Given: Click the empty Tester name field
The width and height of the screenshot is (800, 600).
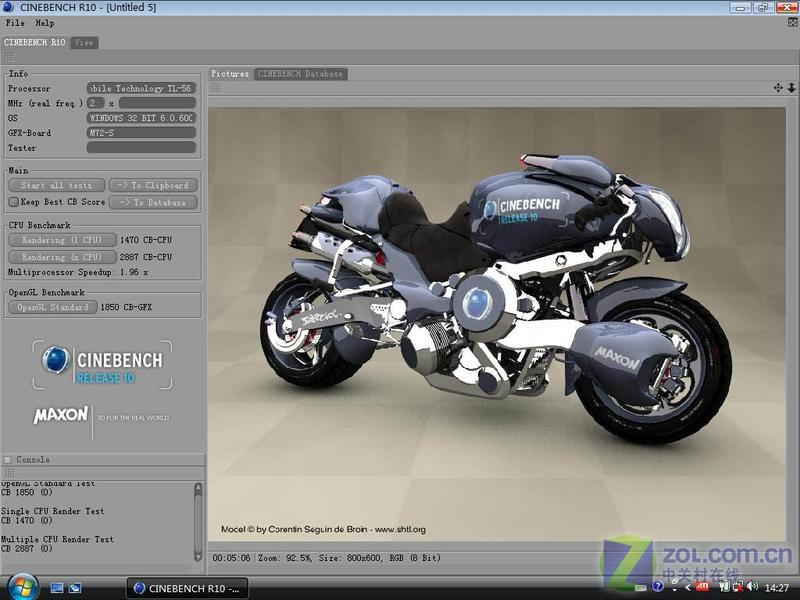Looking at the screenshot, I should [x=141, y=147].
